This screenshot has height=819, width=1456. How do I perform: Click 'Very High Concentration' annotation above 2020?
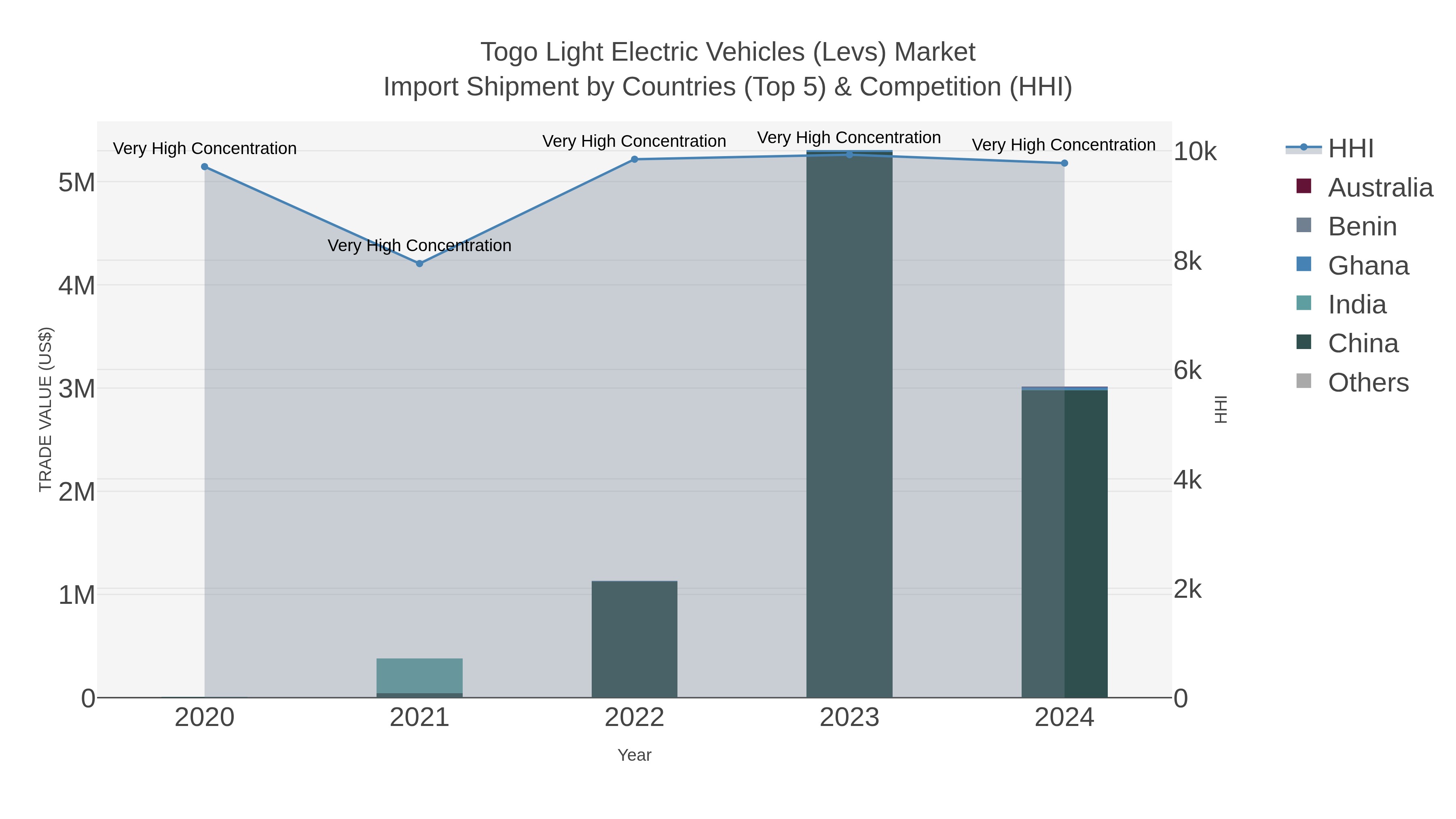coord(205,149)
